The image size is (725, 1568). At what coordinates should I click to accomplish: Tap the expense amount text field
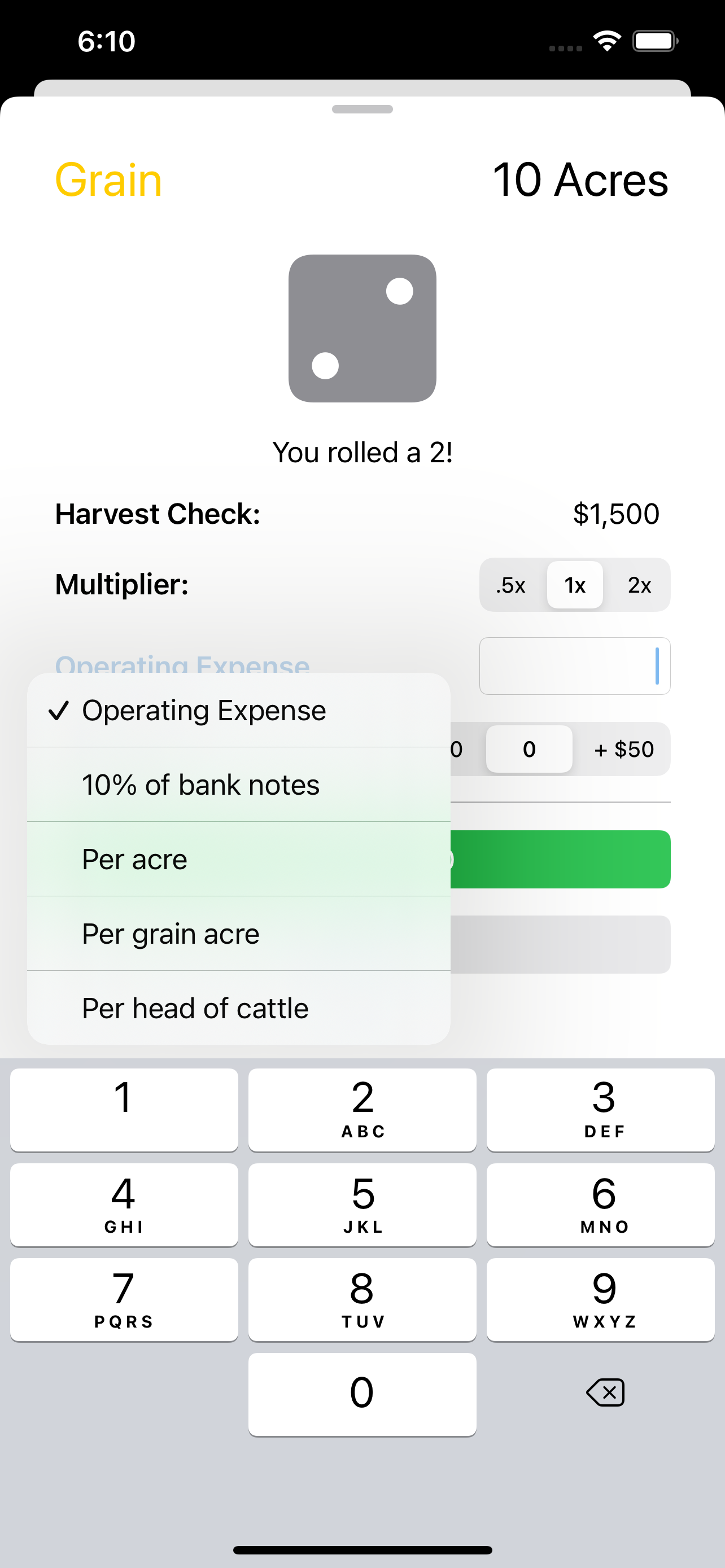click(574, 666)
